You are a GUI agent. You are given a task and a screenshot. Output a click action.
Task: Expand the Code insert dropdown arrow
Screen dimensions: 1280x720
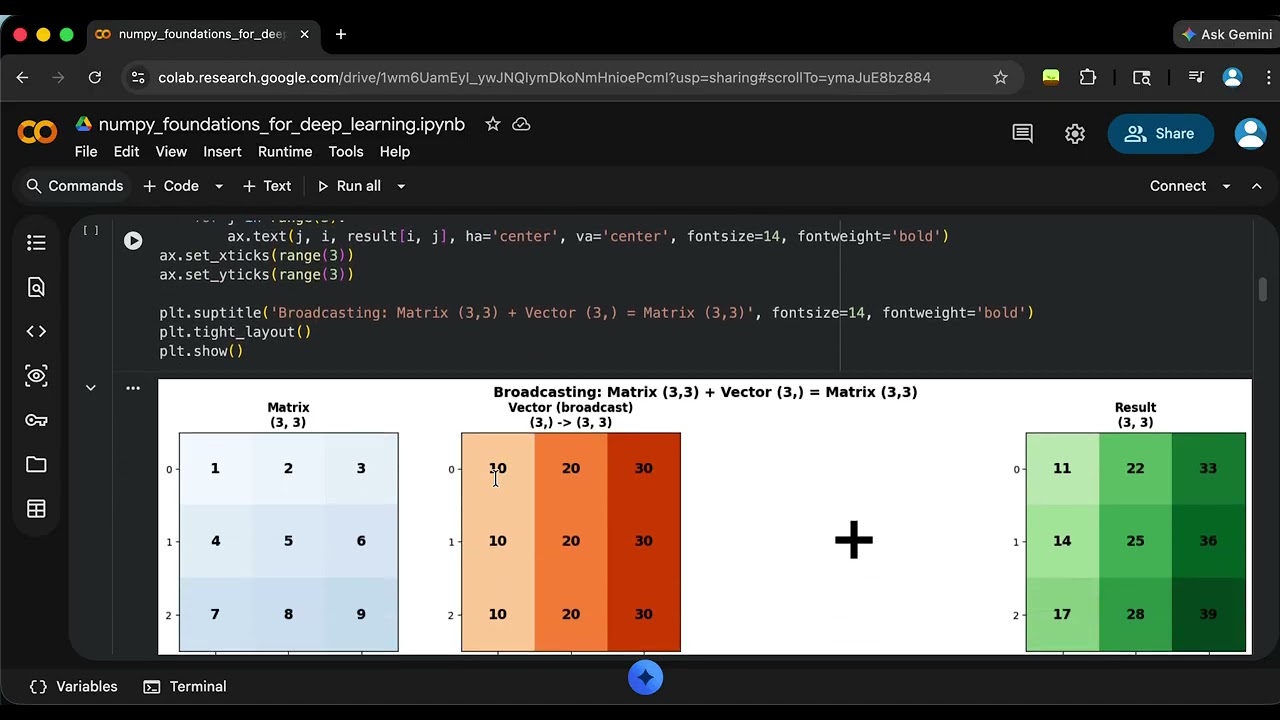tap(219, 186)
